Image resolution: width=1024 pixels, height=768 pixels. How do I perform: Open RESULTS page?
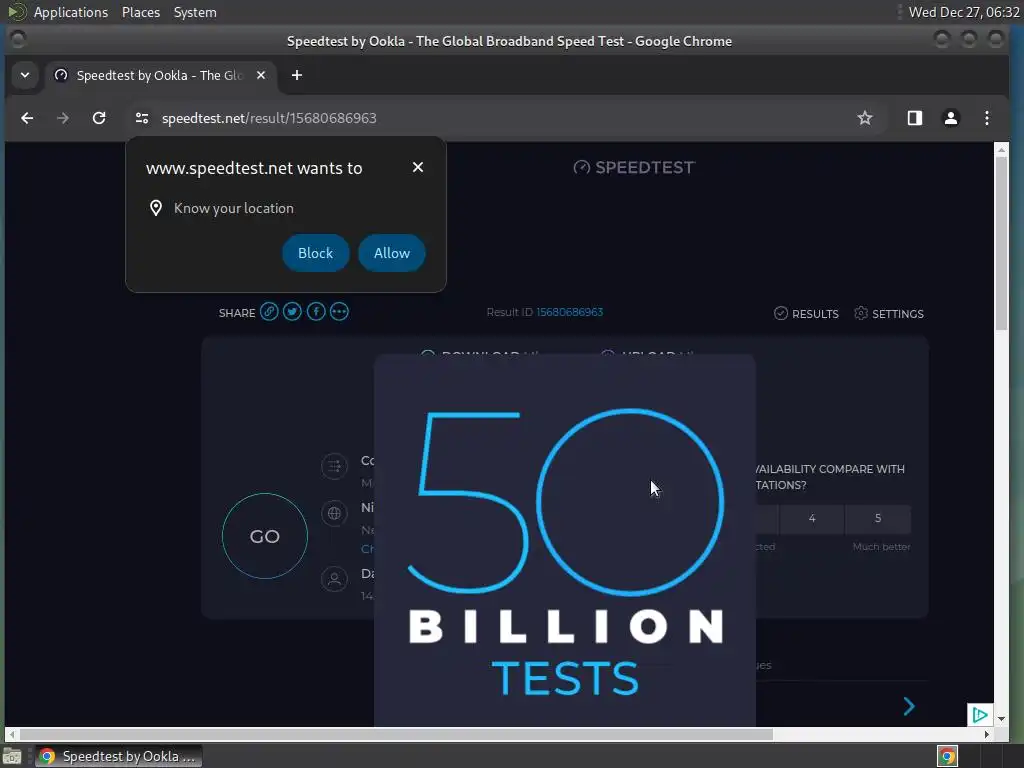807,313
